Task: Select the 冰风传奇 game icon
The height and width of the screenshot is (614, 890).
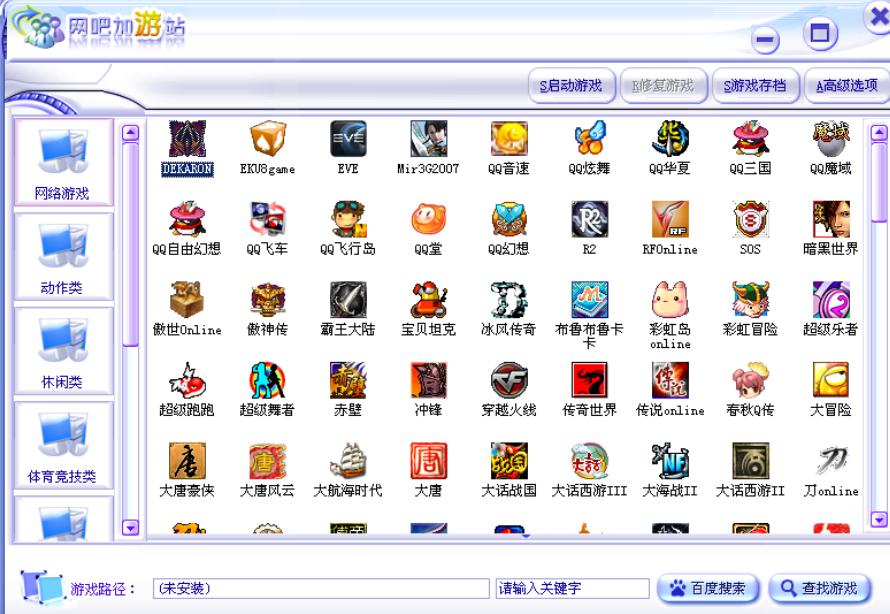Action: [509, 300]
